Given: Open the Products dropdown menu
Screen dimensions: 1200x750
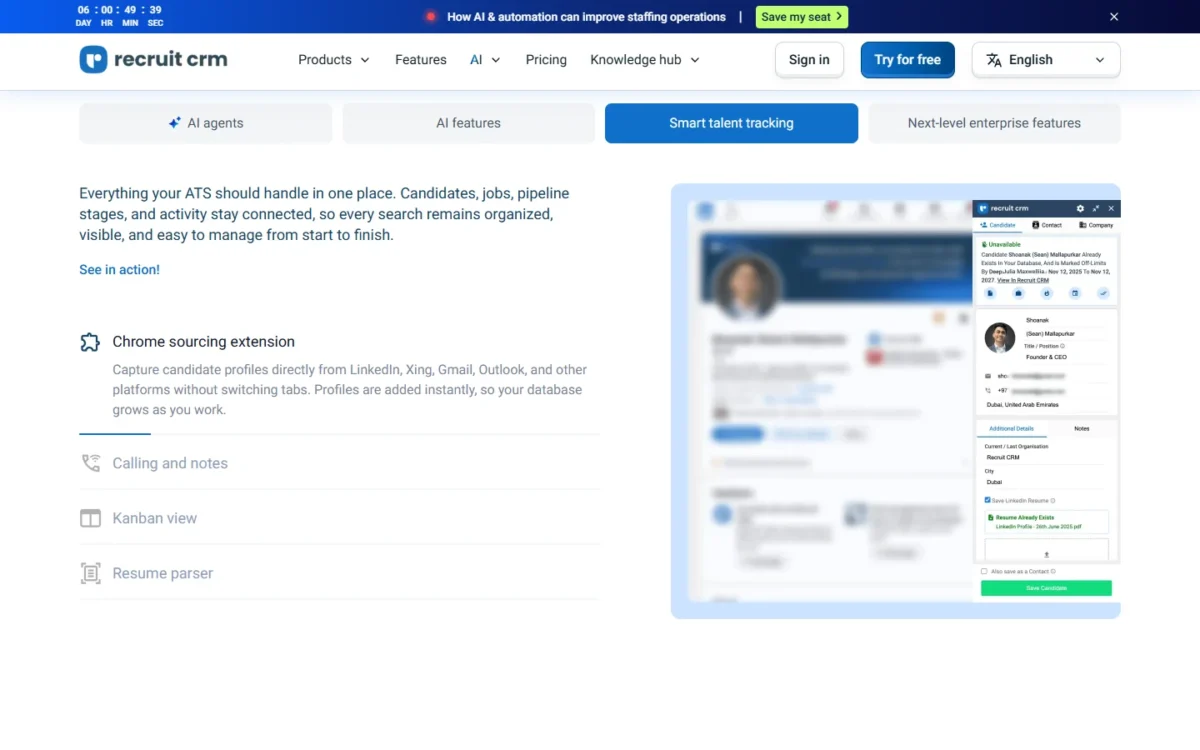Looking at the screenshot, I should pos(334,60).
